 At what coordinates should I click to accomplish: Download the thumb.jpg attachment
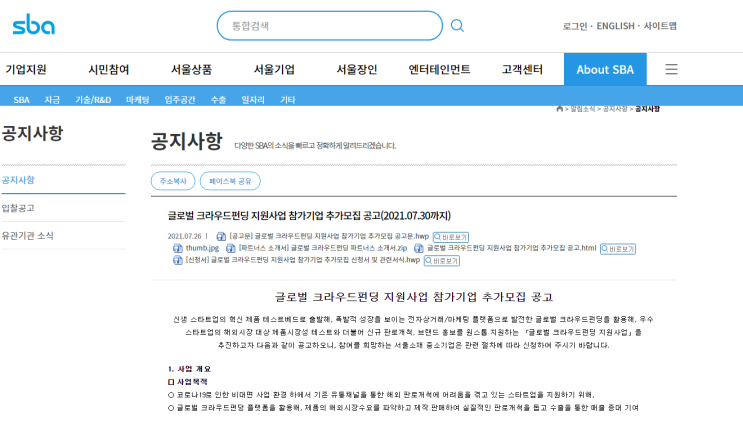click(202, 248)
